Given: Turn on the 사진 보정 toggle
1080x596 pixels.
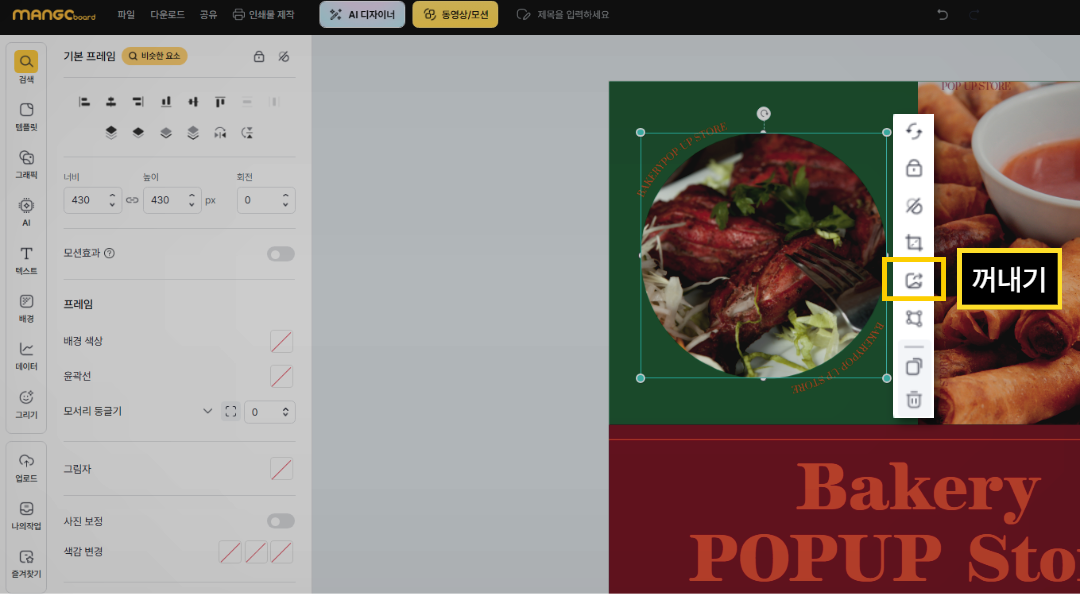Looking at the screenshot, I should click(280, 521).
